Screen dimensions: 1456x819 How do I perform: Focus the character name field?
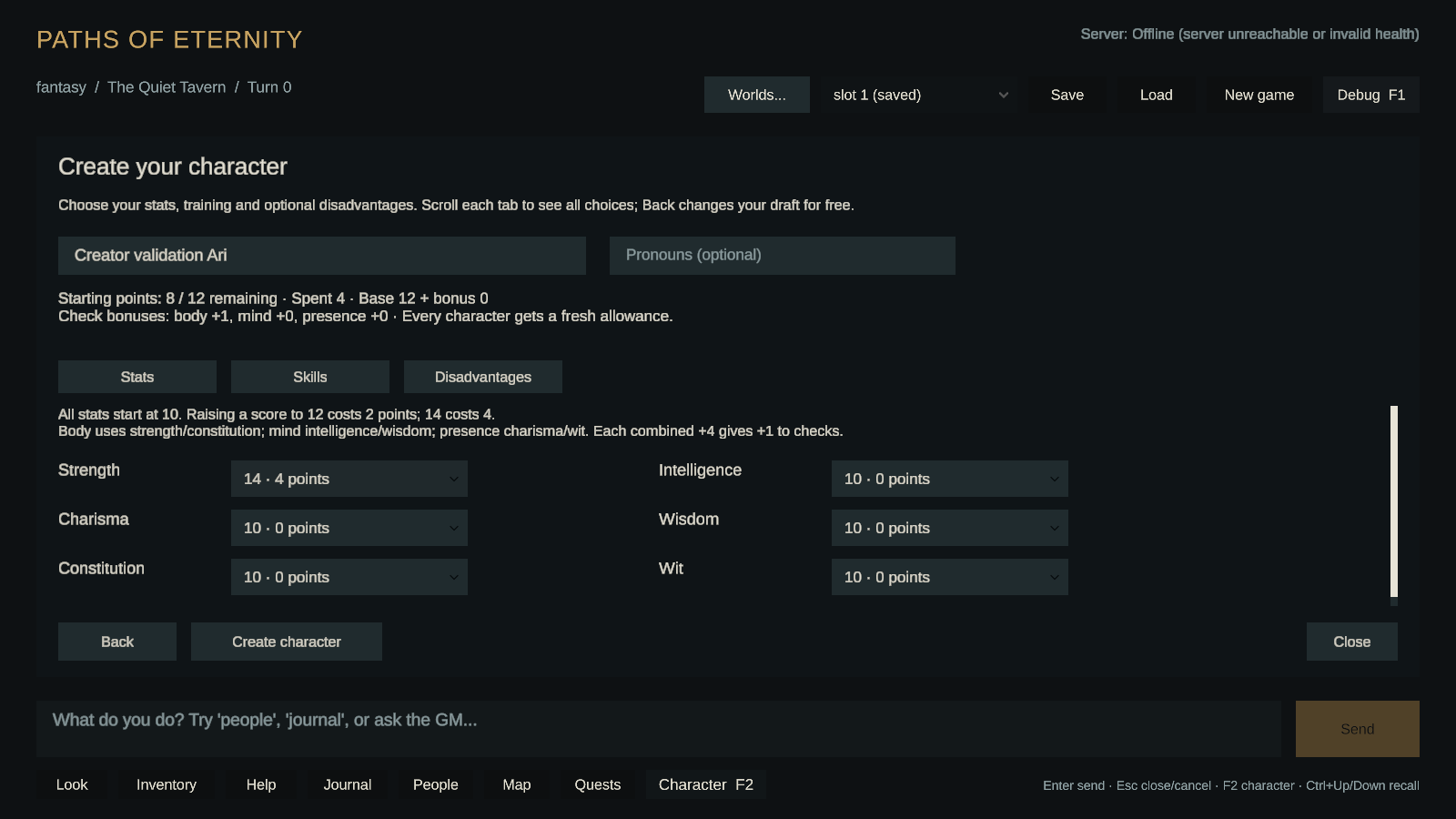[x=322, y=256]
